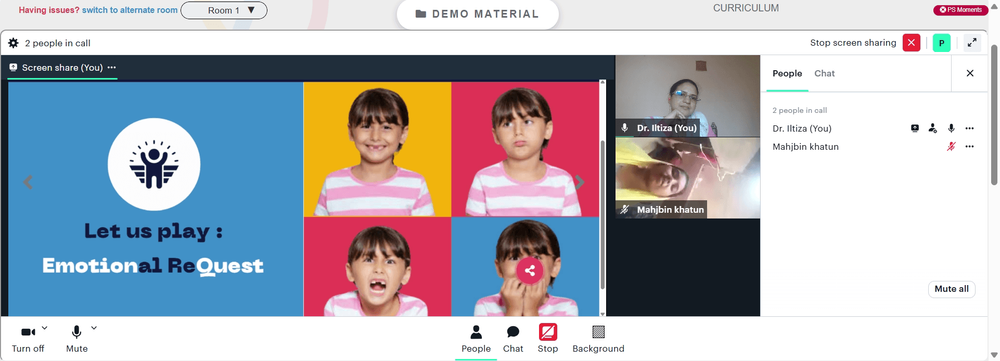The width and height of the screenshot is (1000, 361).
Task: Click switch to alternate room link
Action: [x=129, y=10]
